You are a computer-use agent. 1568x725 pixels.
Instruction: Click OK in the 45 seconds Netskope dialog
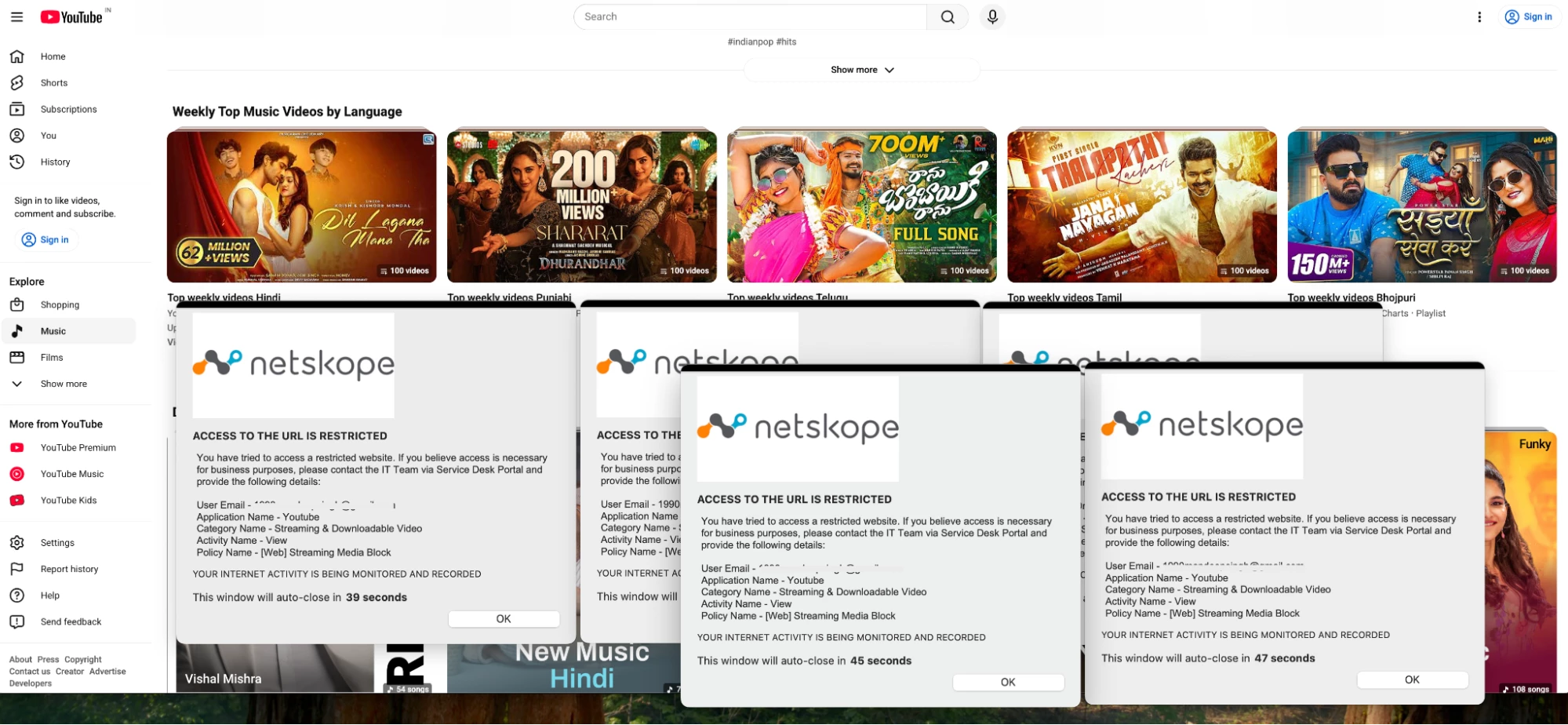(x=1008, y=682)
